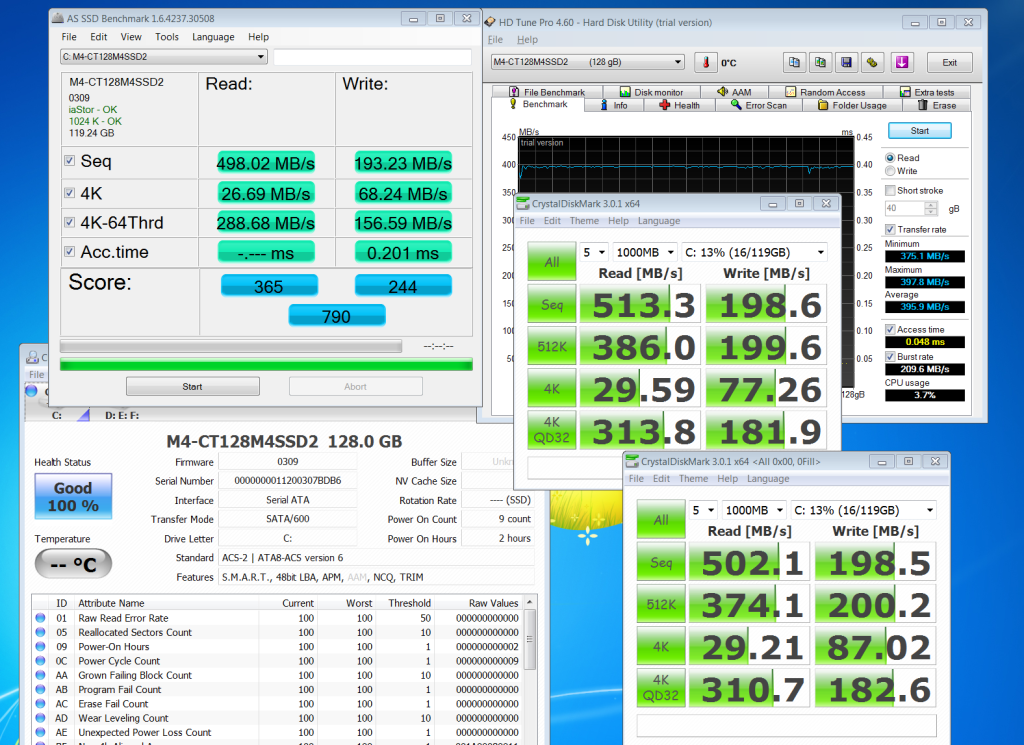
Task: Open the drive dropdown in AS SSD Benchmark
Action: [164, 57]
